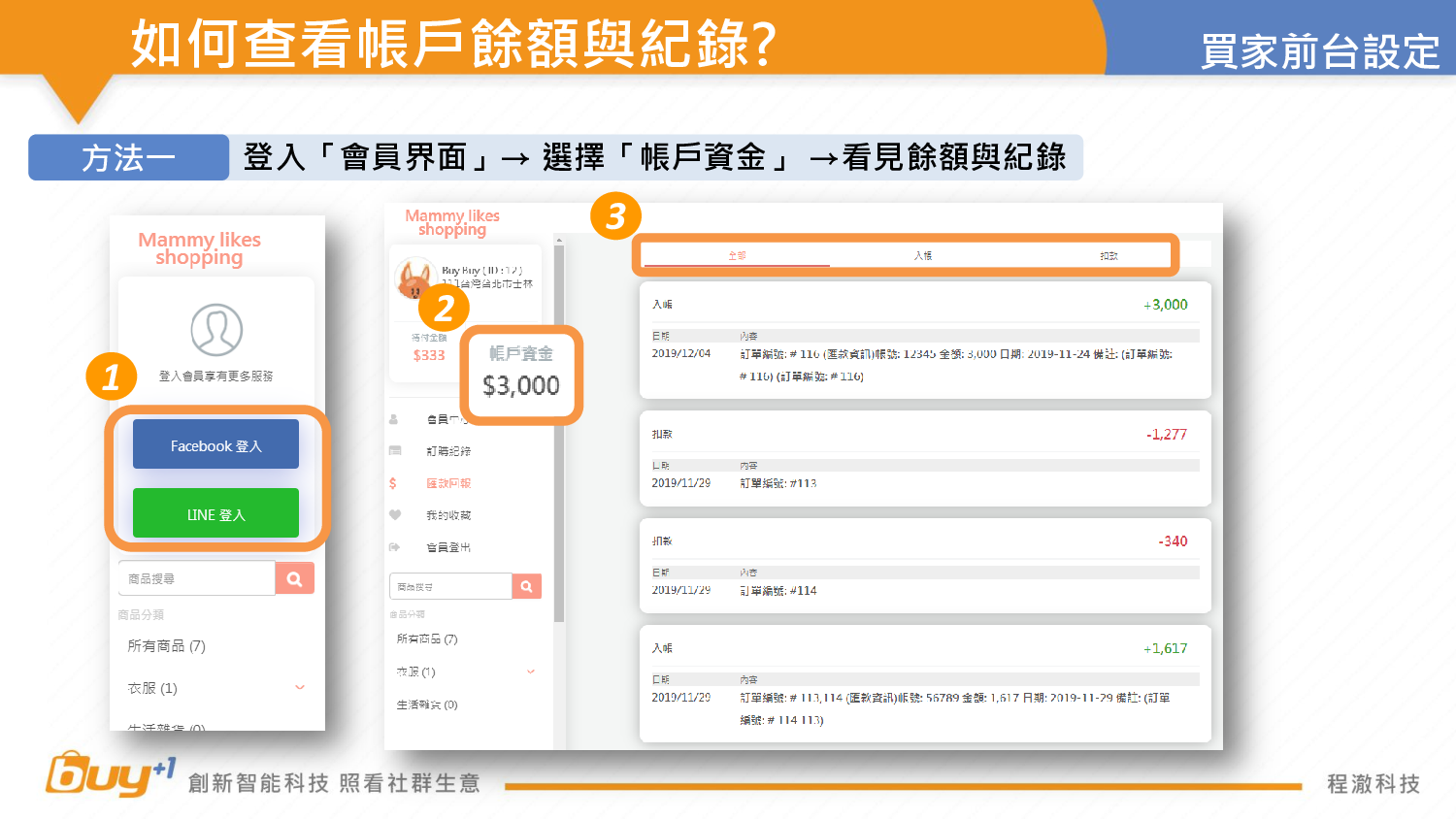
Task: Open the 帳戶資金 $3,000 balance
Action: tap(521, 375)
